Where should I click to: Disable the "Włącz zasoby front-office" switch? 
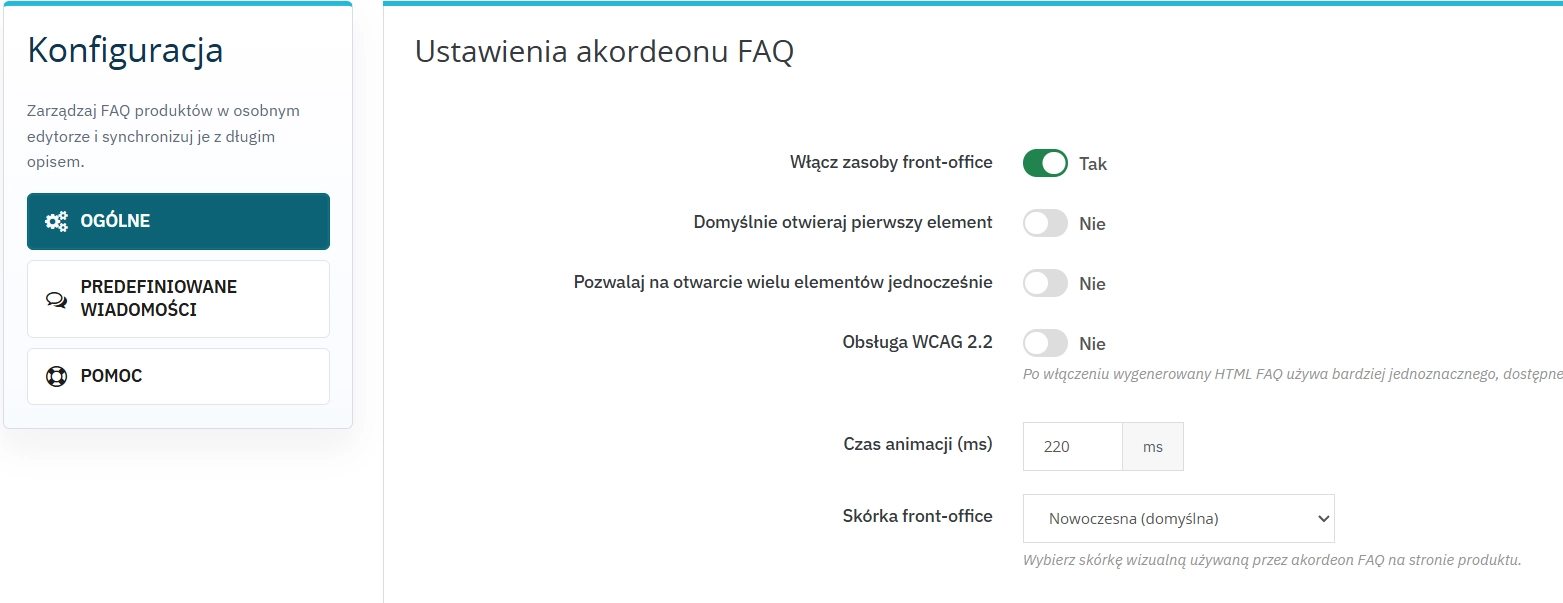(1044, 162)
